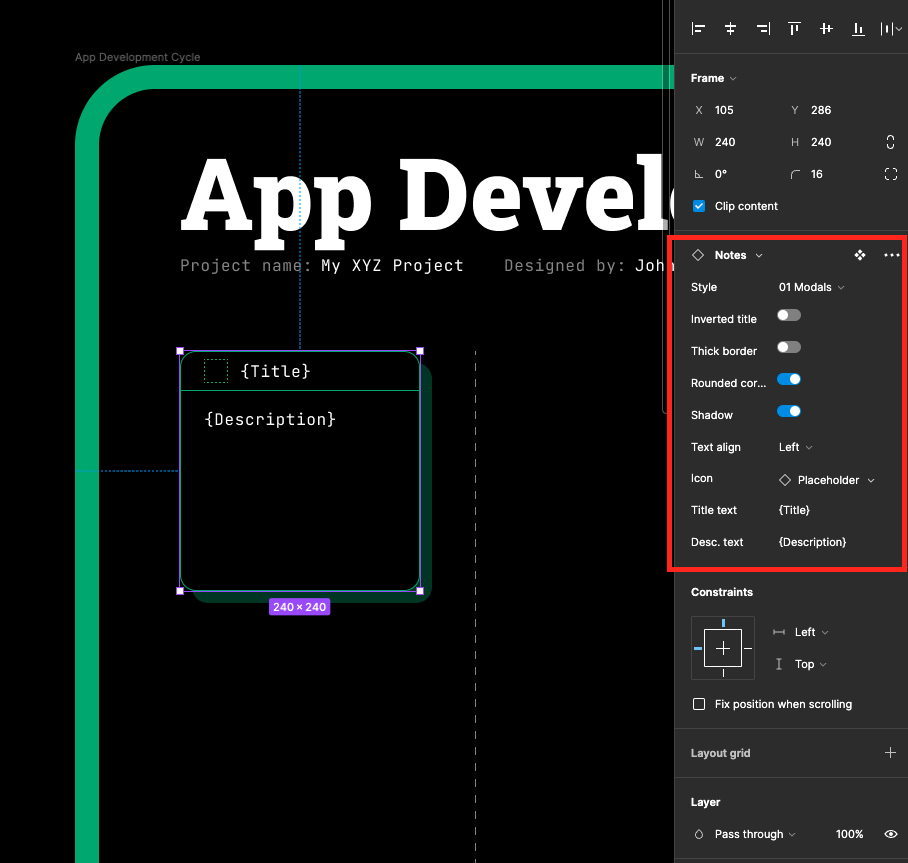Disable the Shadow toggle
Screen dimensions: 908x863
coord(788,412)
